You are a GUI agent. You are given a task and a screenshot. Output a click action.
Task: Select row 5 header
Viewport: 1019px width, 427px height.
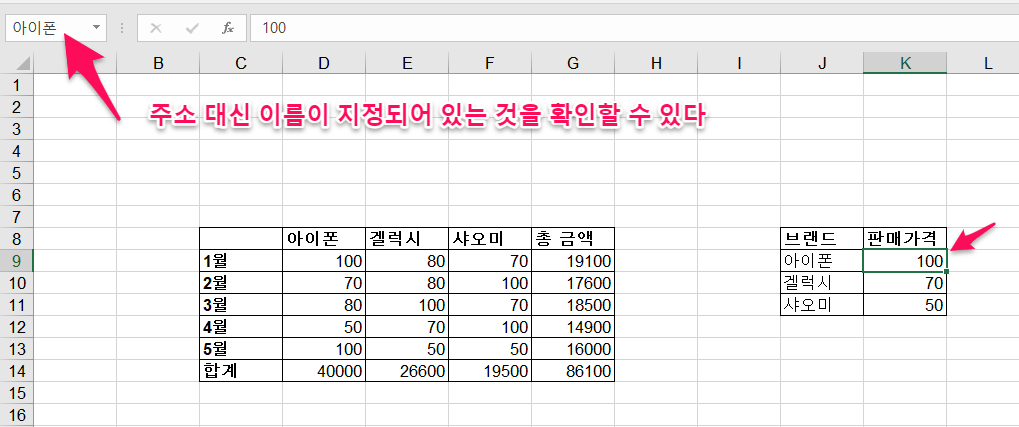(x=17, y=173)
